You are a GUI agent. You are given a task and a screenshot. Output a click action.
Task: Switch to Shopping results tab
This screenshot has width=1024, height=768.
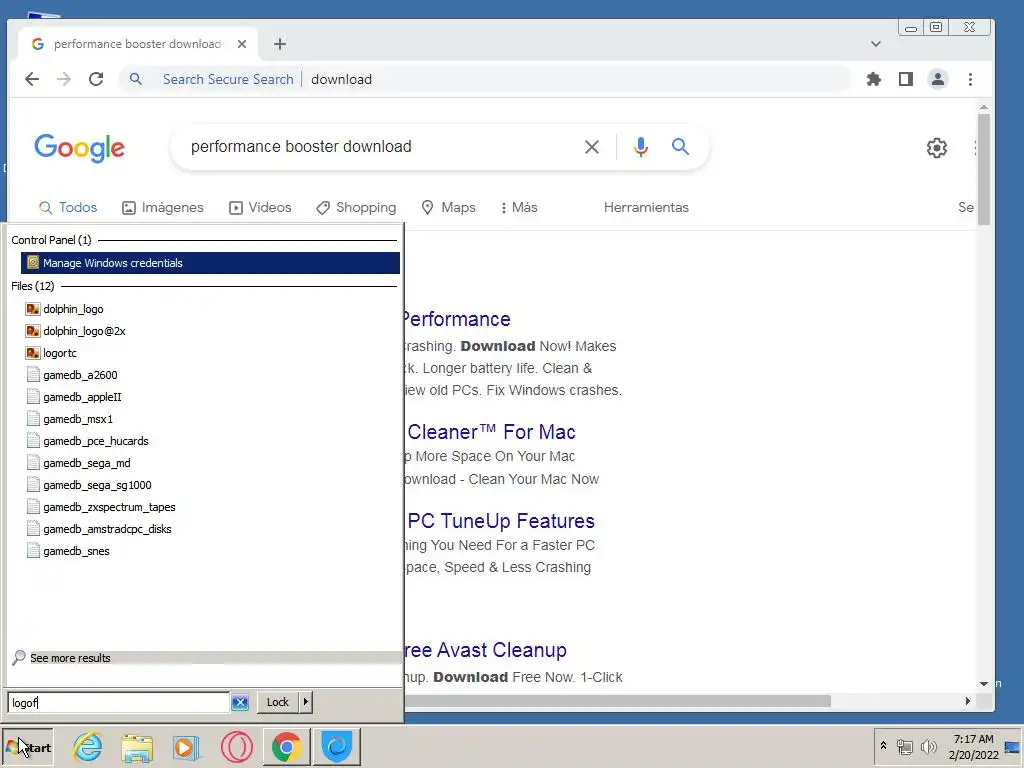tap(356, 208)
